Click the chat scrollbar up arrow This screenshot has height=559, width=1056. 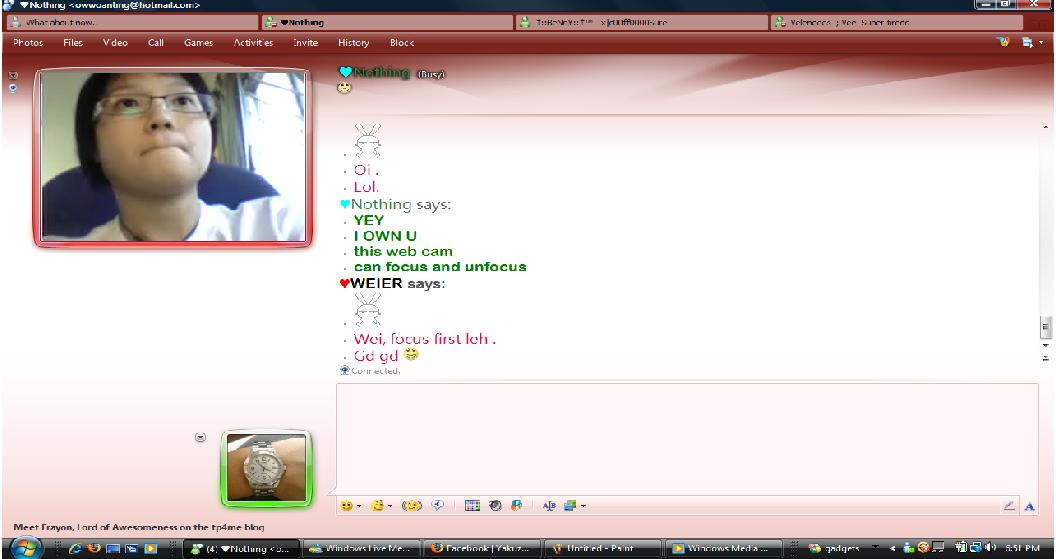(x=1045, y=127)
